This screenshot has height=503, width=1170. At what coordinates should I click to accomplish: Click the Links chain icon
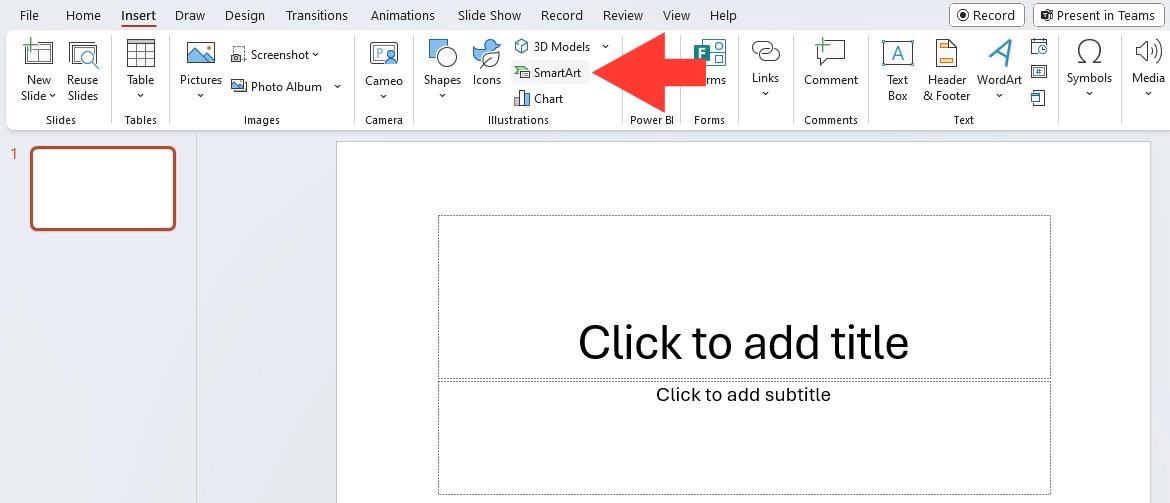(765, 52)
